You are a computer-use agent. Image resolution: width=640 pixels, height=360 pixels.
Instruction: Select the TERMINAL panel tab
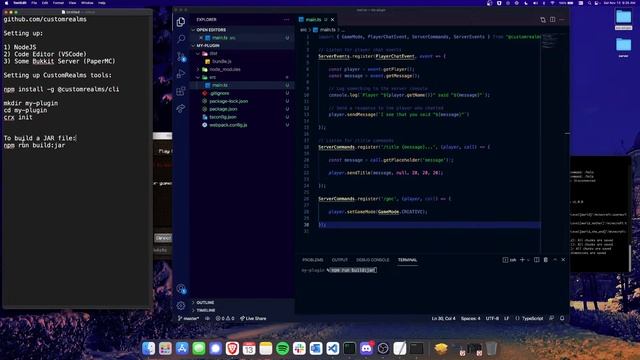click(407, 260)
